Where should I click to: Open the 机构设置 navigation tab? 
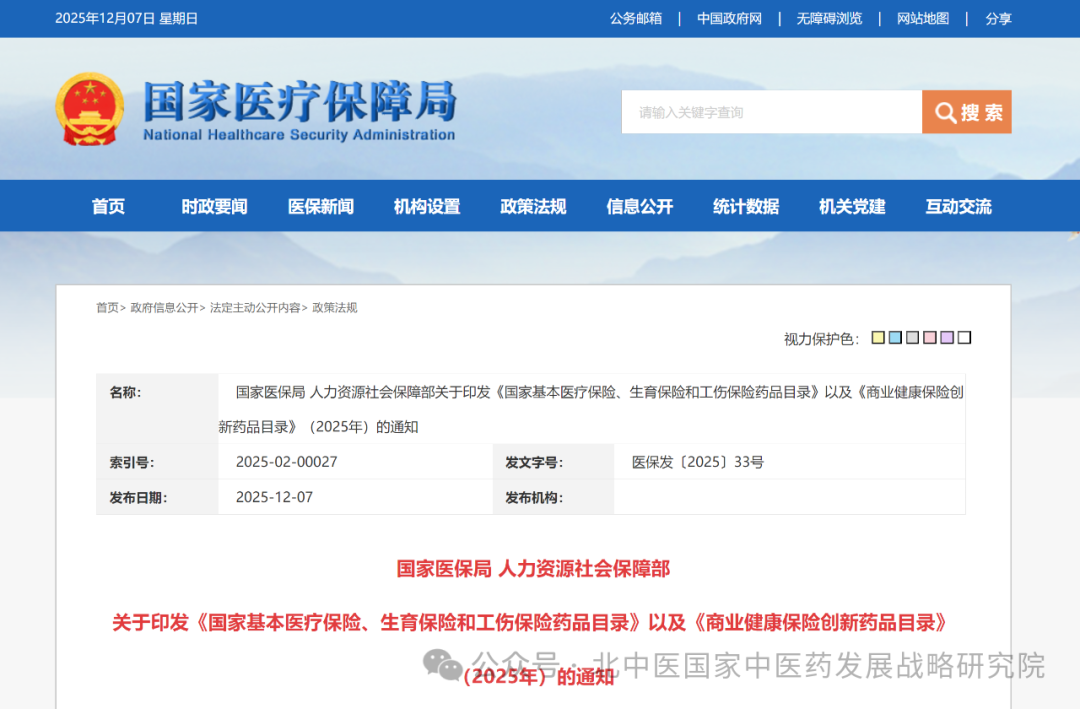426,206
